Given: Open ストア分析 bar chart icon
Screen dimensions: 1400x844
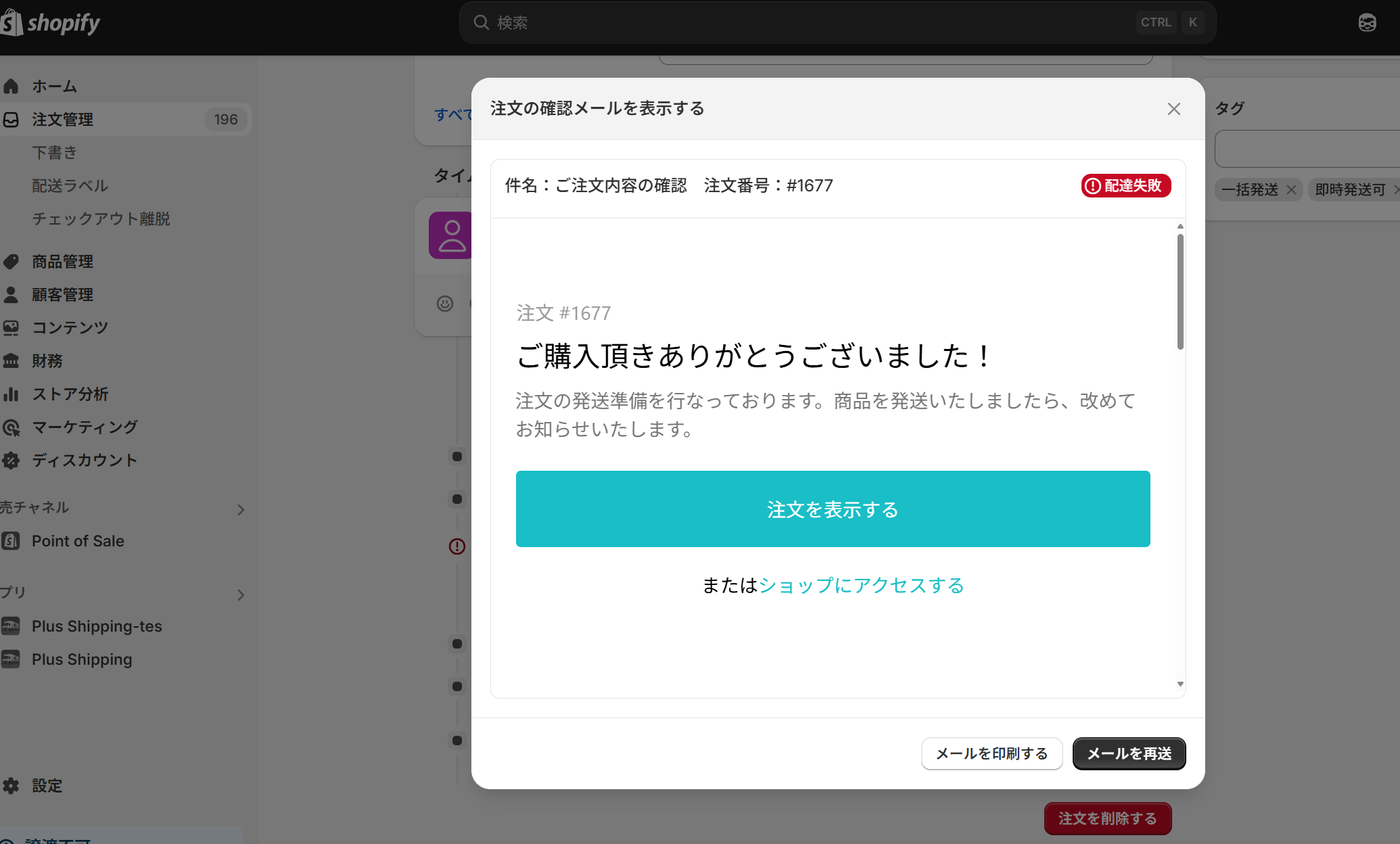Looking at the screenshot, I should pyautogui.click(x=11, y=394).
